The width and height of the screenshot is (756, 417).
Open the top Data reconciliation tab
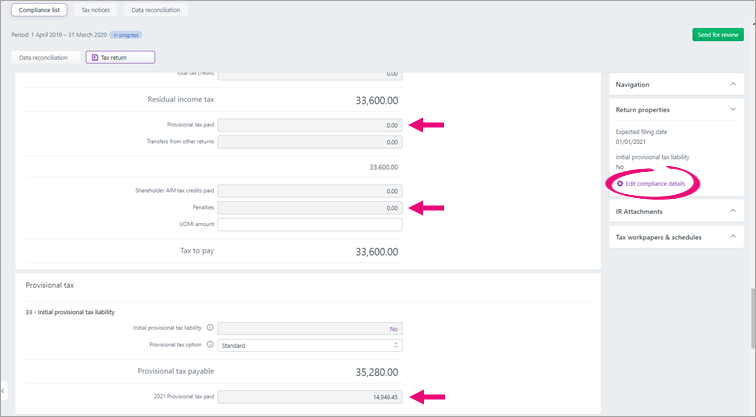[156, 10]
